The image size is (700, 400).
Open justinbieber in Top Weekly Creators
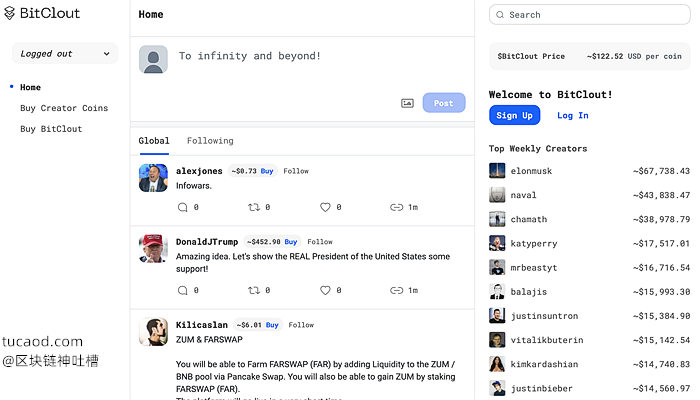point(542,388)
